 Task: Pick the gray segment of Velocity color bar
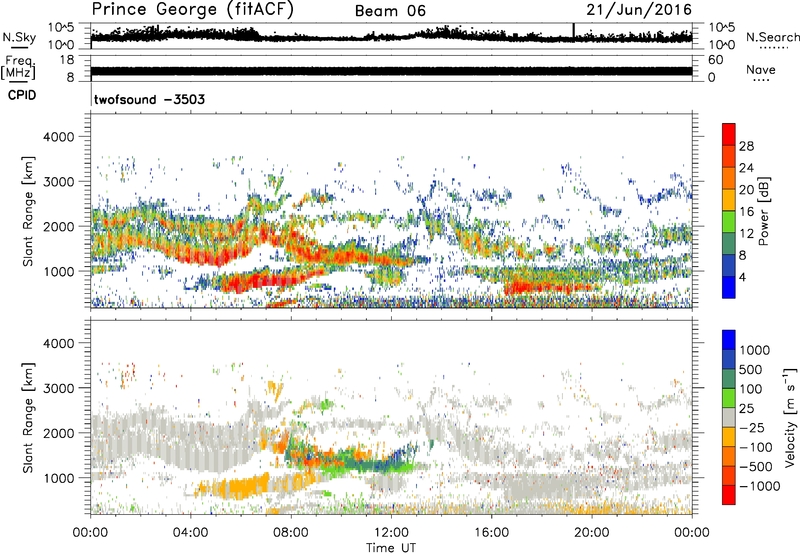[x=729, y=417]
